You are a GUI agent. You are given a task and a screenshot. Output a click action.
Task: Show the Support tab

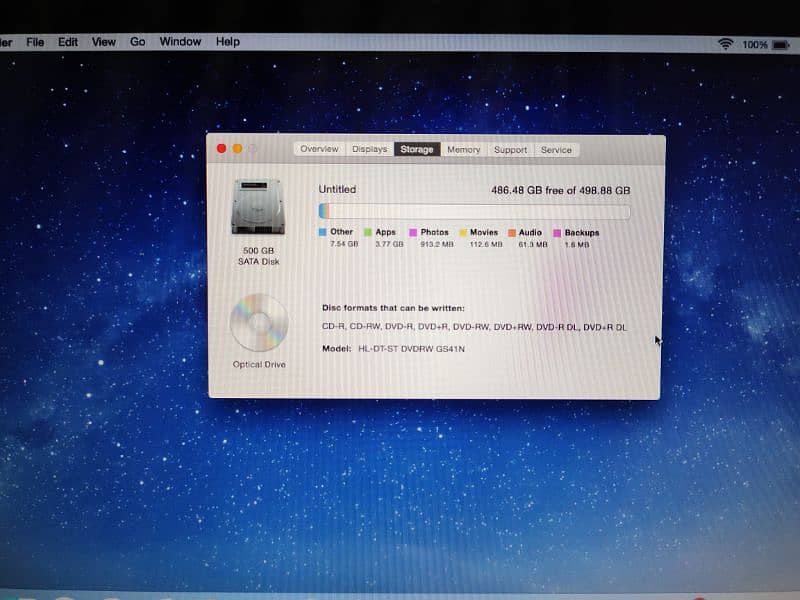510,149
